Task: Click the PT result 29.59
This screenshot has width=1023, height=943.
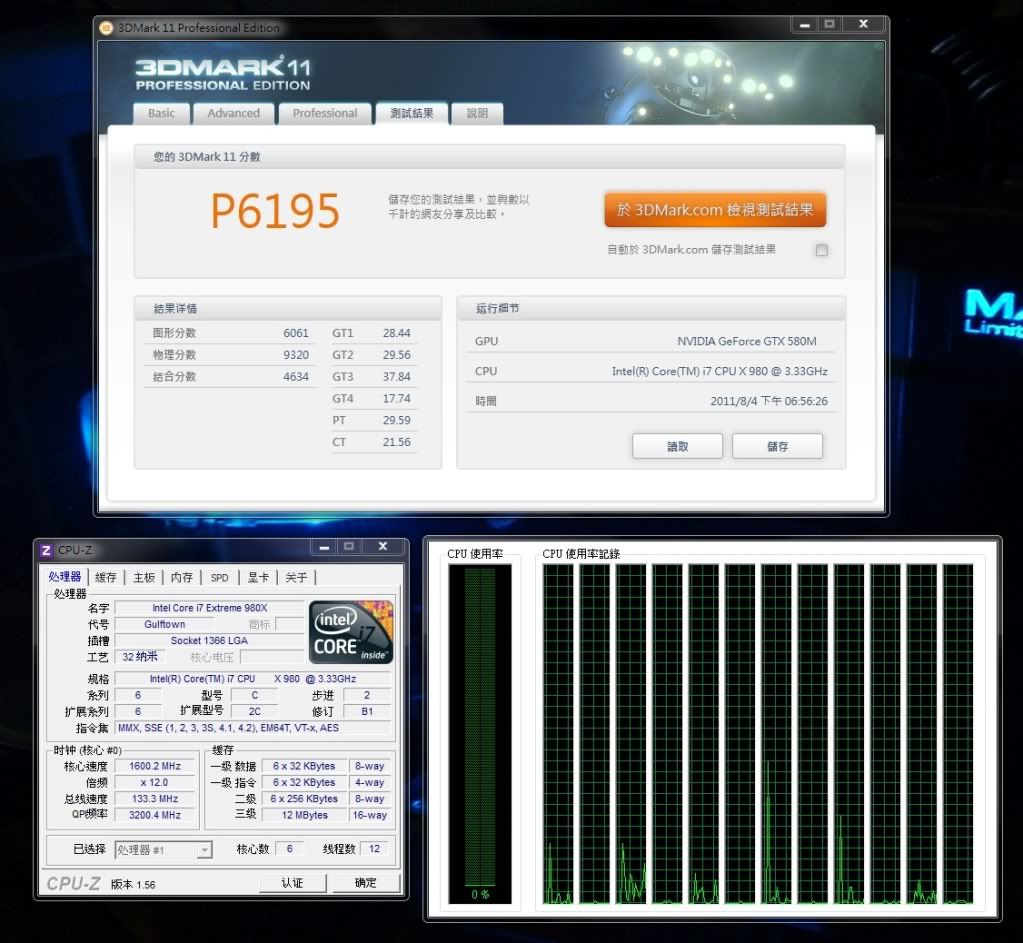Action: click(x=397, y=420)
